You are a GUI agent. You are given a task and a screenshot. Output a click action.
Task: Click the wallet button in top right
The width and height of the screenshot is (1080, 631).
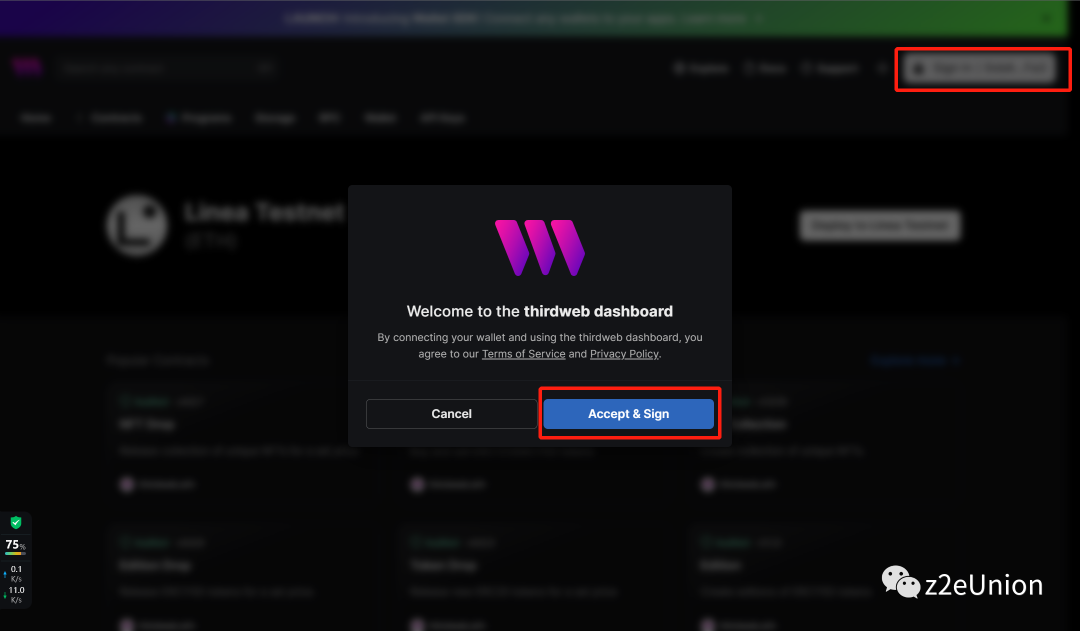pyautogui.click(x=980, y=68)
